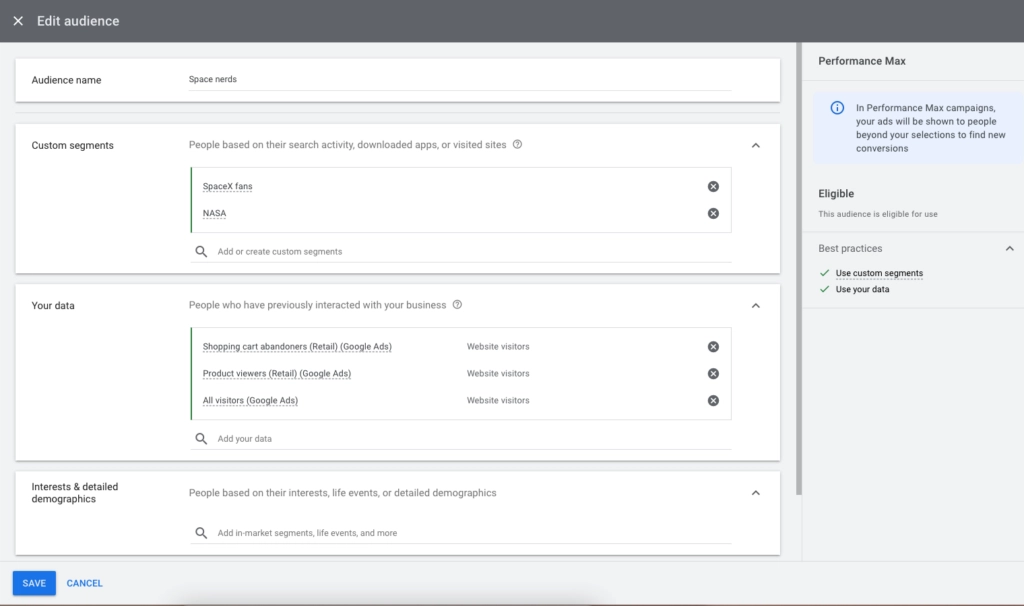Open Product viewers (Retail) (Google Ads) segment
This screenshot has height=606, width=1024.
click(x=276, y=374)
